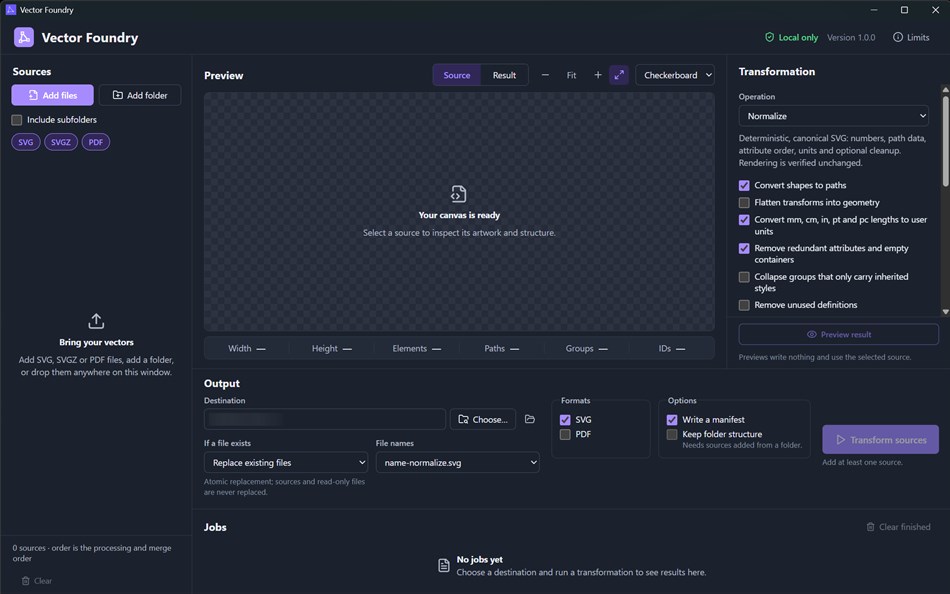Click the upload icon above Bring your vectors
The image size is (950, 594).
[96, 321]
